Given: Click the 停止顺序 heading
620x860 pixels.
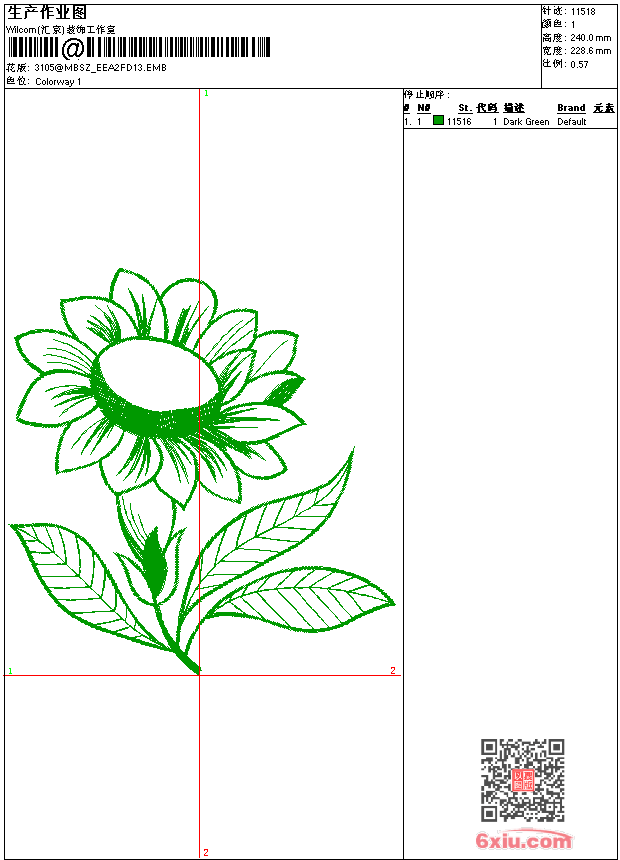Looking at the screenshot, I should tap(427, 95).
